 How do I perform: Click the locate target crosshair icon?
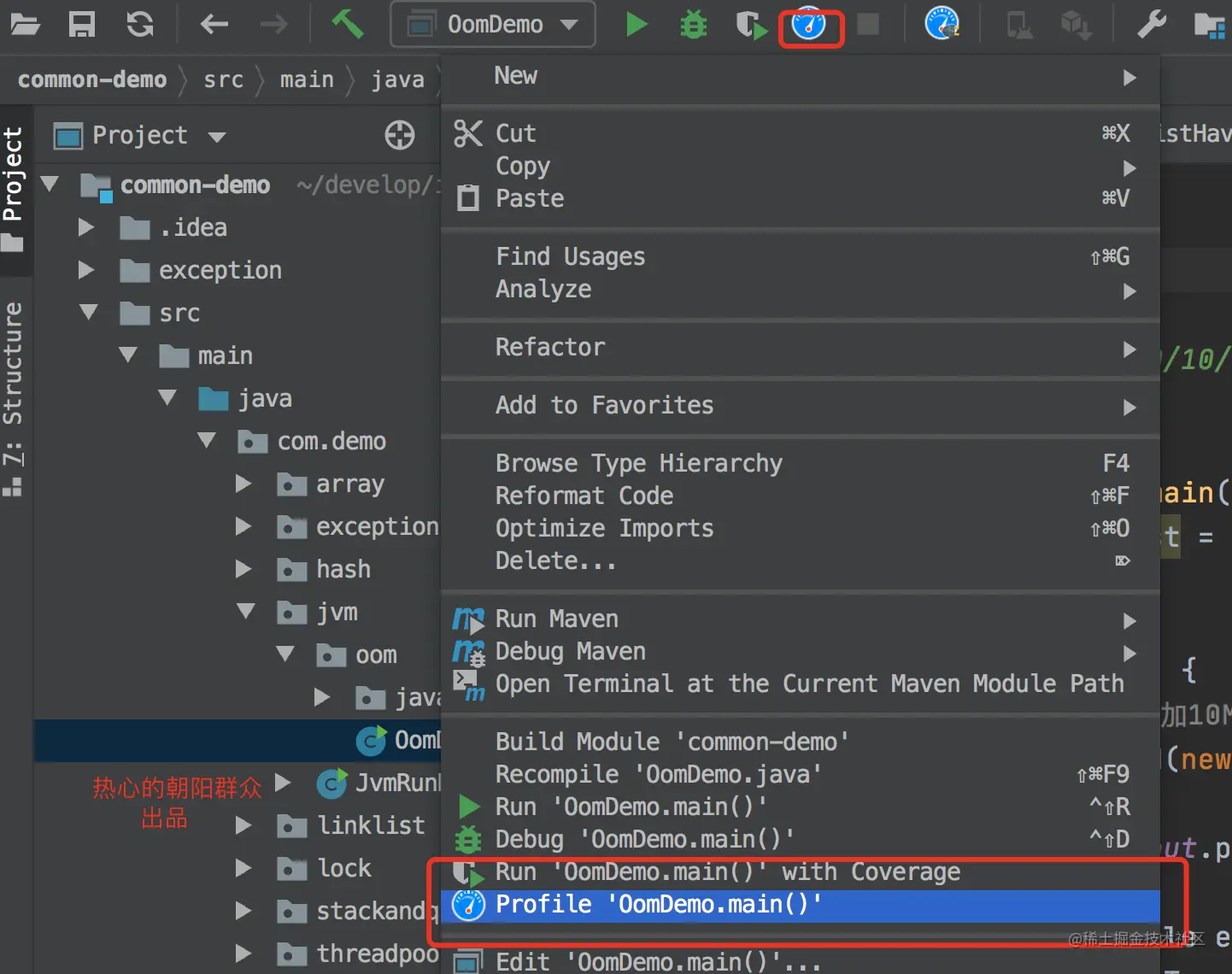tap(400, 135)
